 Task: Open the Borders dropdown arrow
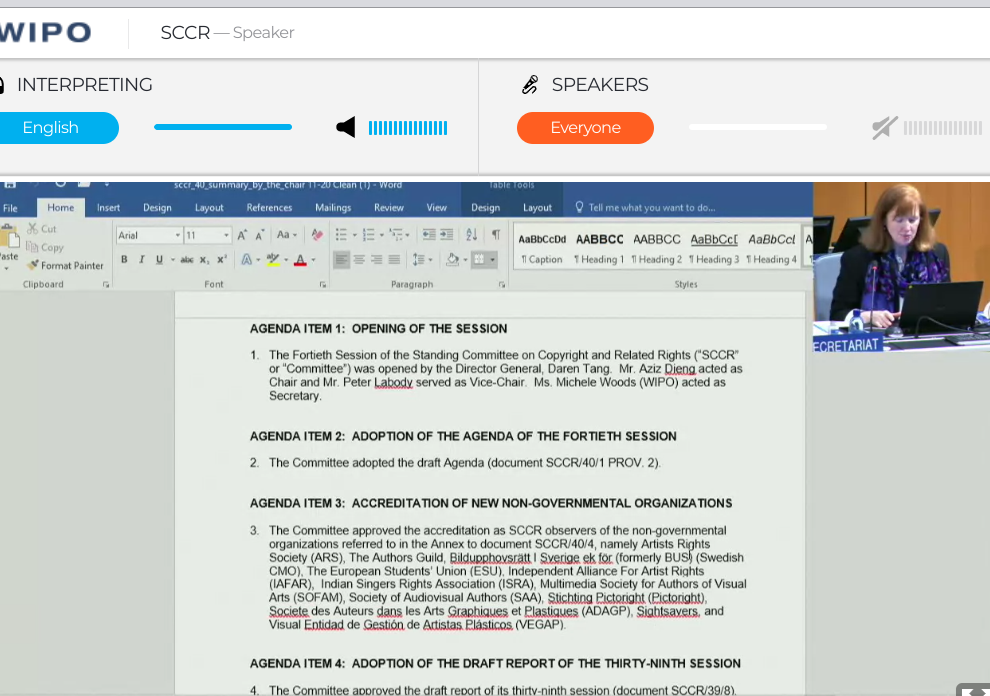[492, 260]
